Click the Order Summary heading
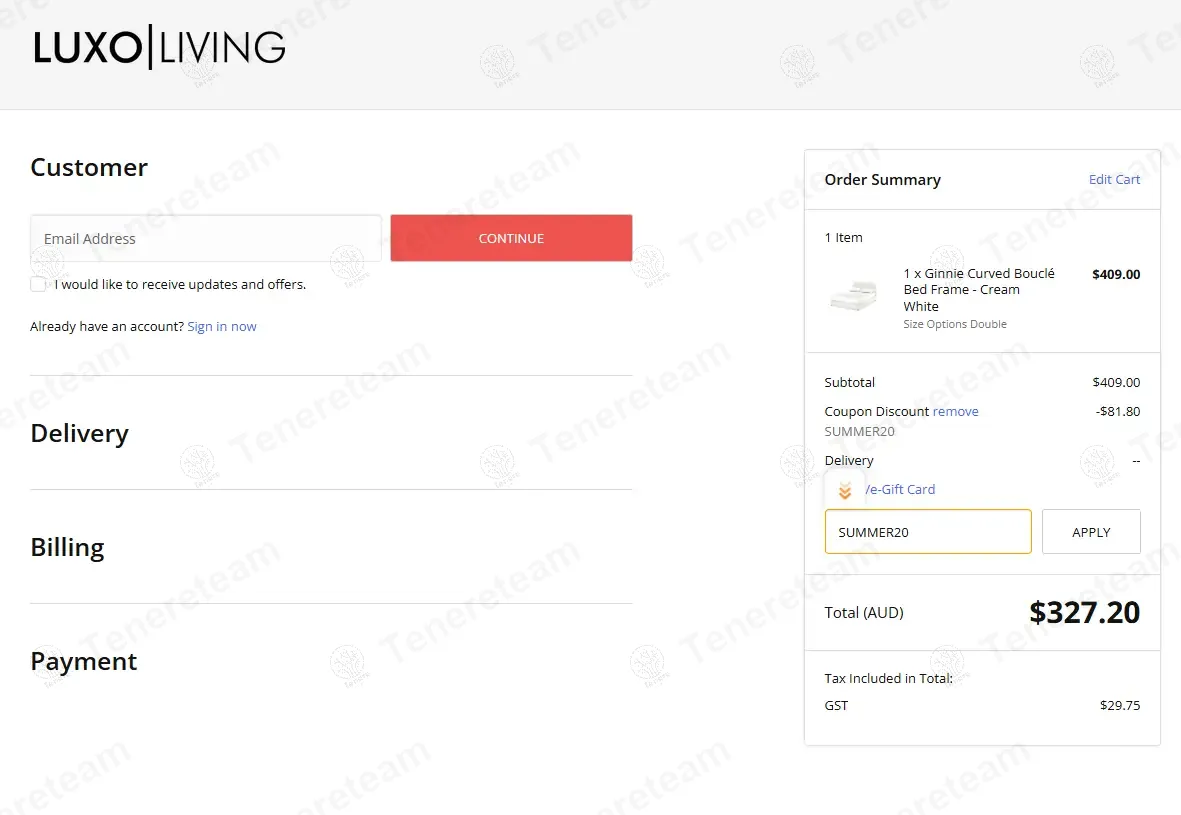 pyautogui.click(x=882, y=179)
